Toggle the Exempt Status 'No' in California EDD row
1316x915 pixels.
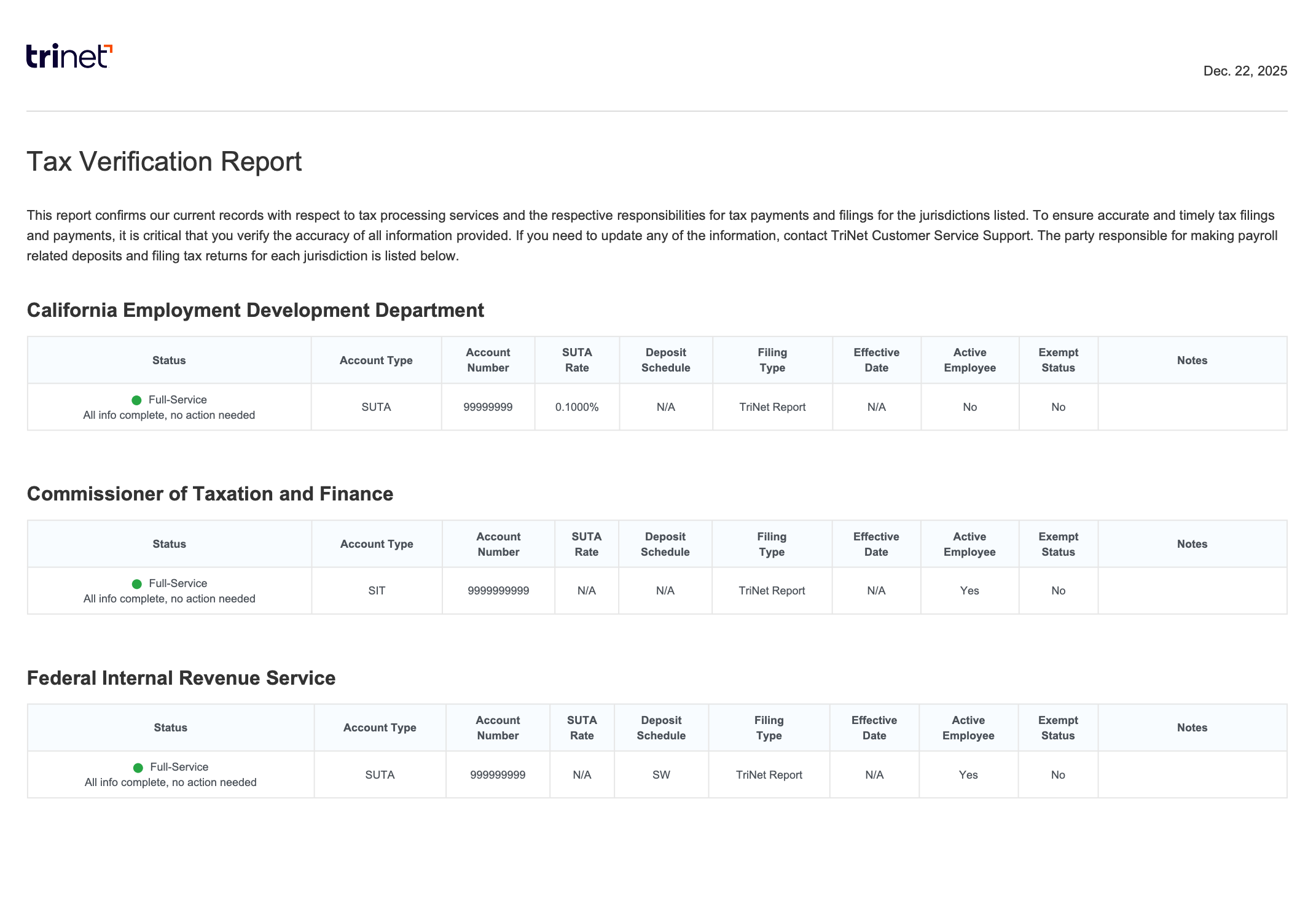coord(1059,407)
